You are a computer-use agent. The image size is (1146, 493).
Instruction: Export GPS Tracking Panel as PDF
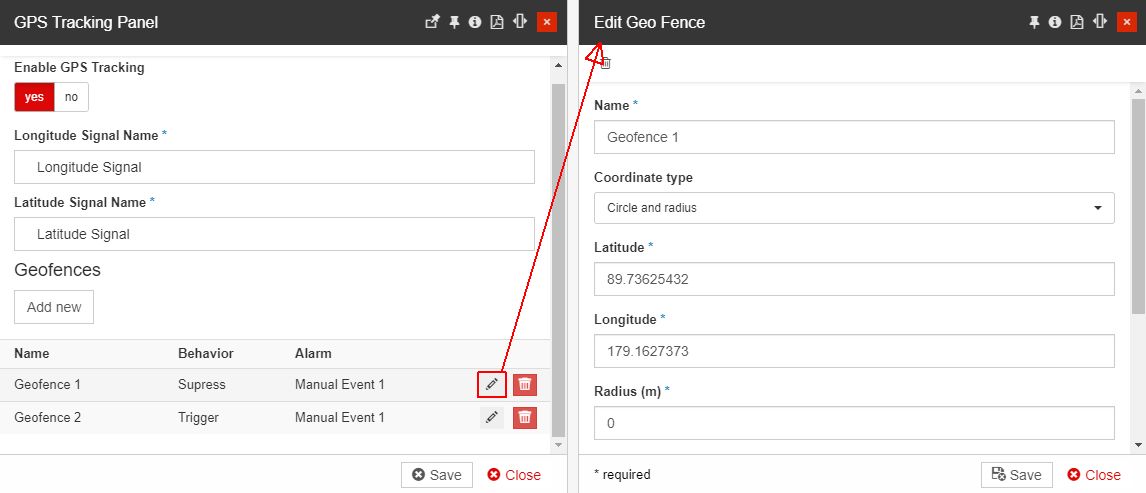(x=497, y=22)
